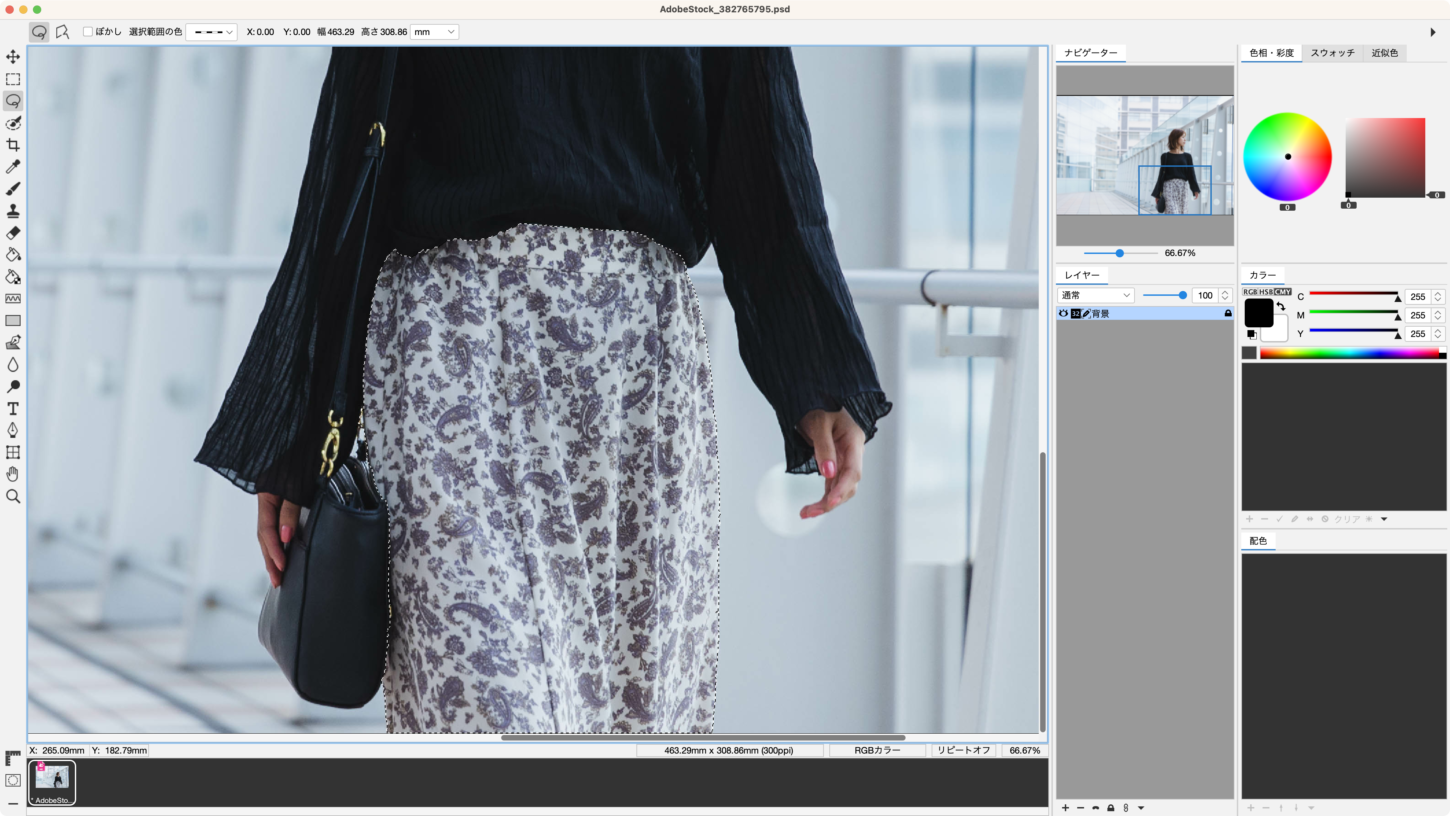
Task: Click the Zoom magnifier tool
Action: (x=13, y=496)
